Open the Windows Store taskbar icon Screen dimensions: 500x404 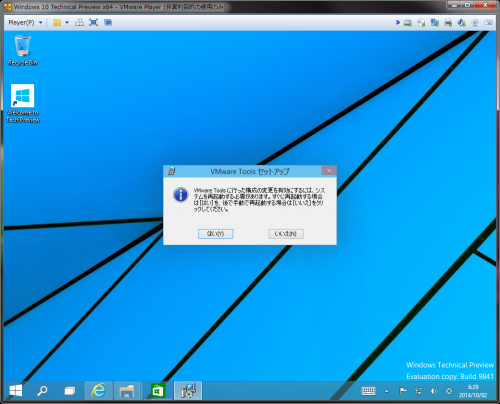point(158,391)
